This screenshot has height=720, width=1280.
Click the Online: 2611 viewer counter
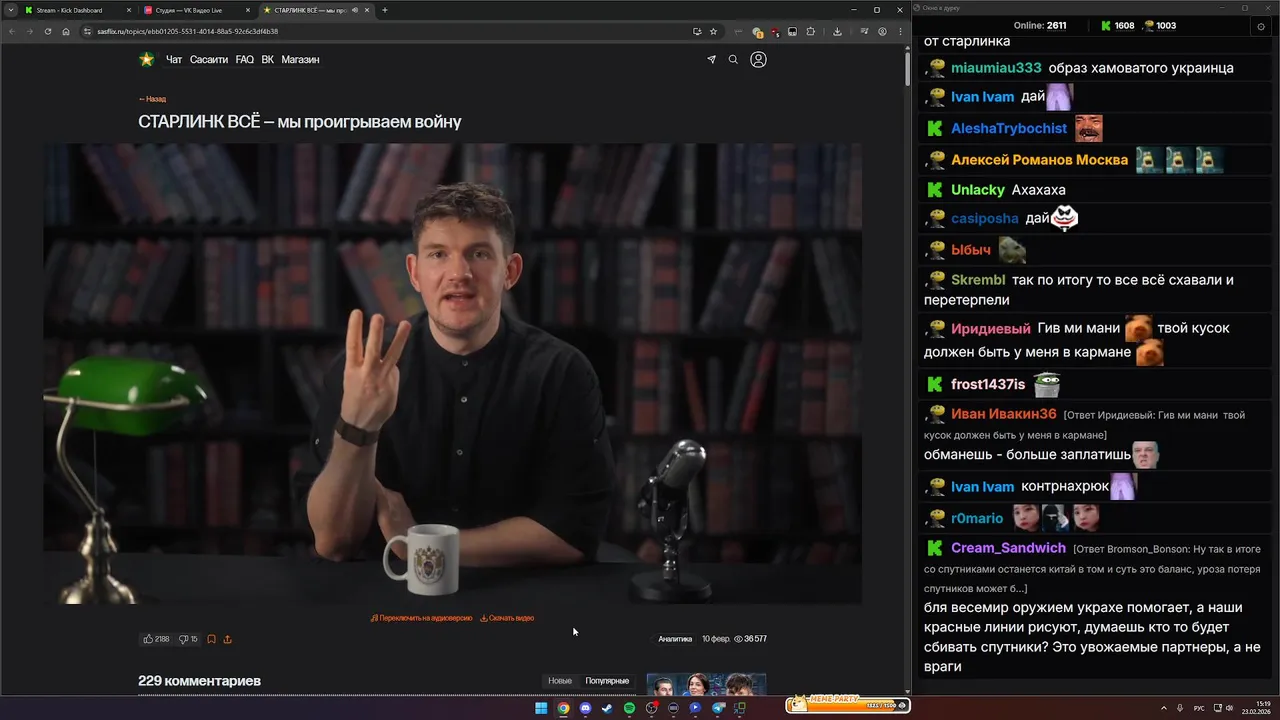click(x=1040, y=26)
